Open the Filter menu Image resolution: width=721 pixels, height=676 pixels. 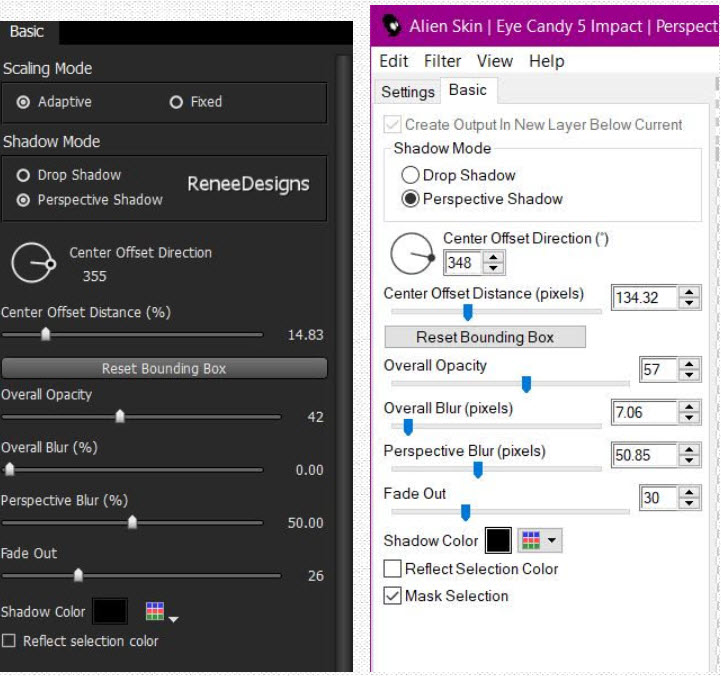(442, 61)
